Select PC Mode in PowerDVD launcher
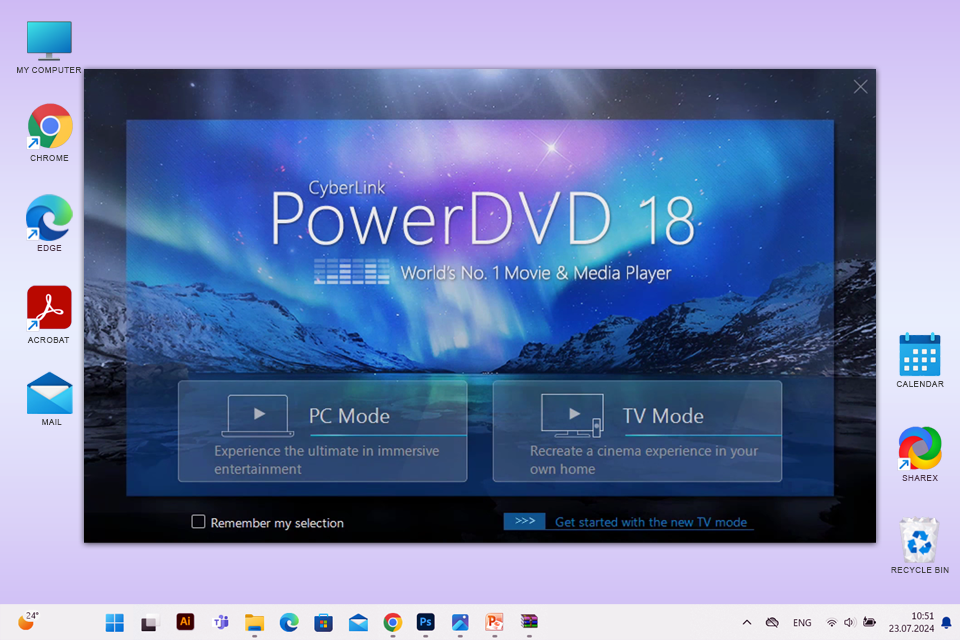The height and width of the screenshot is (640, 960). (x=323, y=431)
